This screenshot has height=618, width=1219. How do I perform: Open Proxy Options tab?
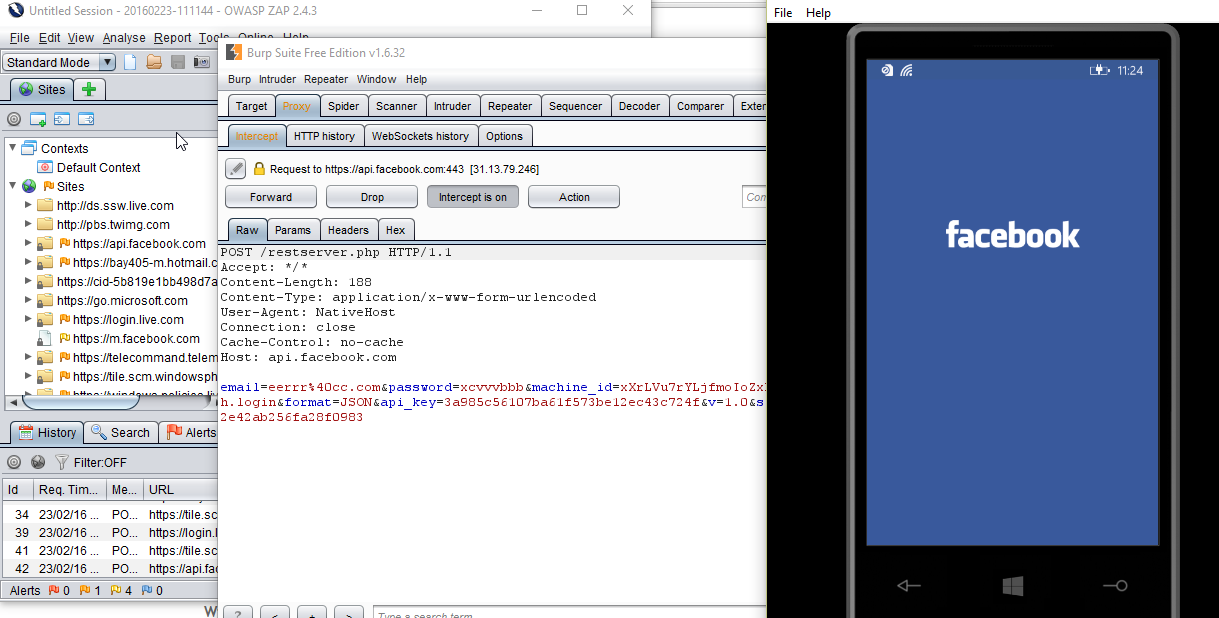coord(504,136)
